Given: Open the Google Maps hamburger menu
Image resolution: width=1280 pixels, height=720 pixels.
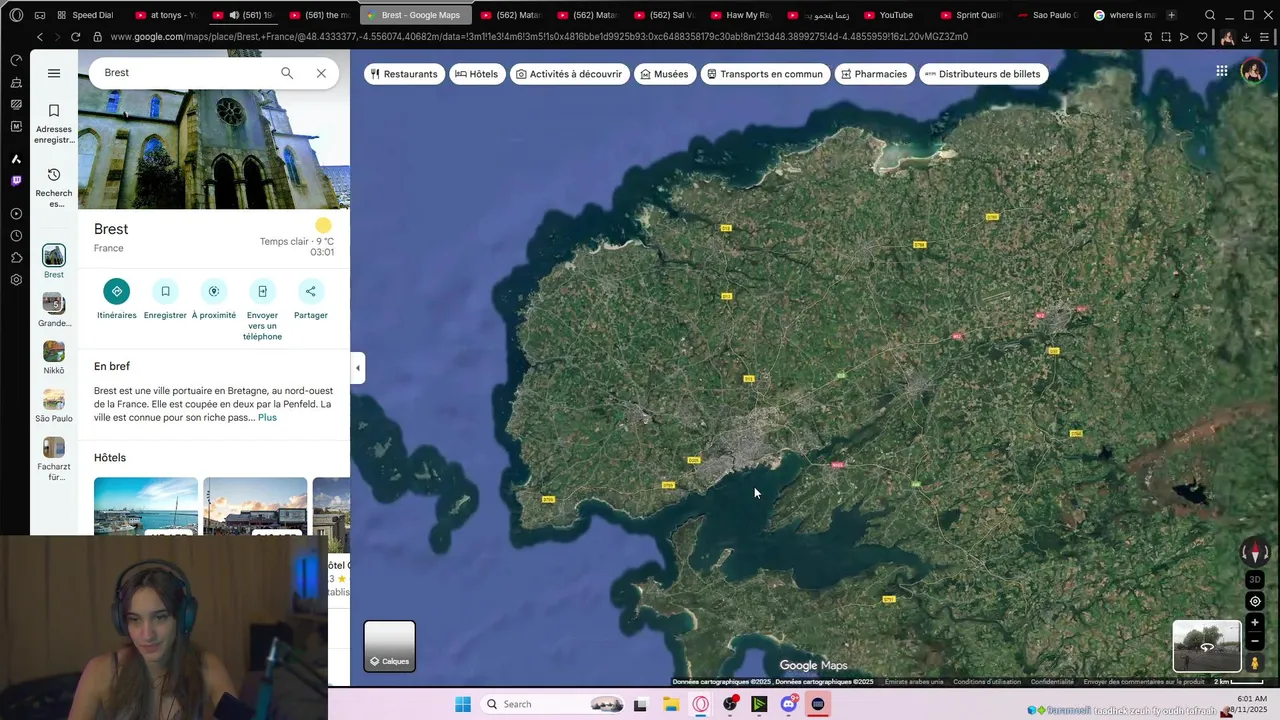Looking at the screenshot, I should [54, 73].
